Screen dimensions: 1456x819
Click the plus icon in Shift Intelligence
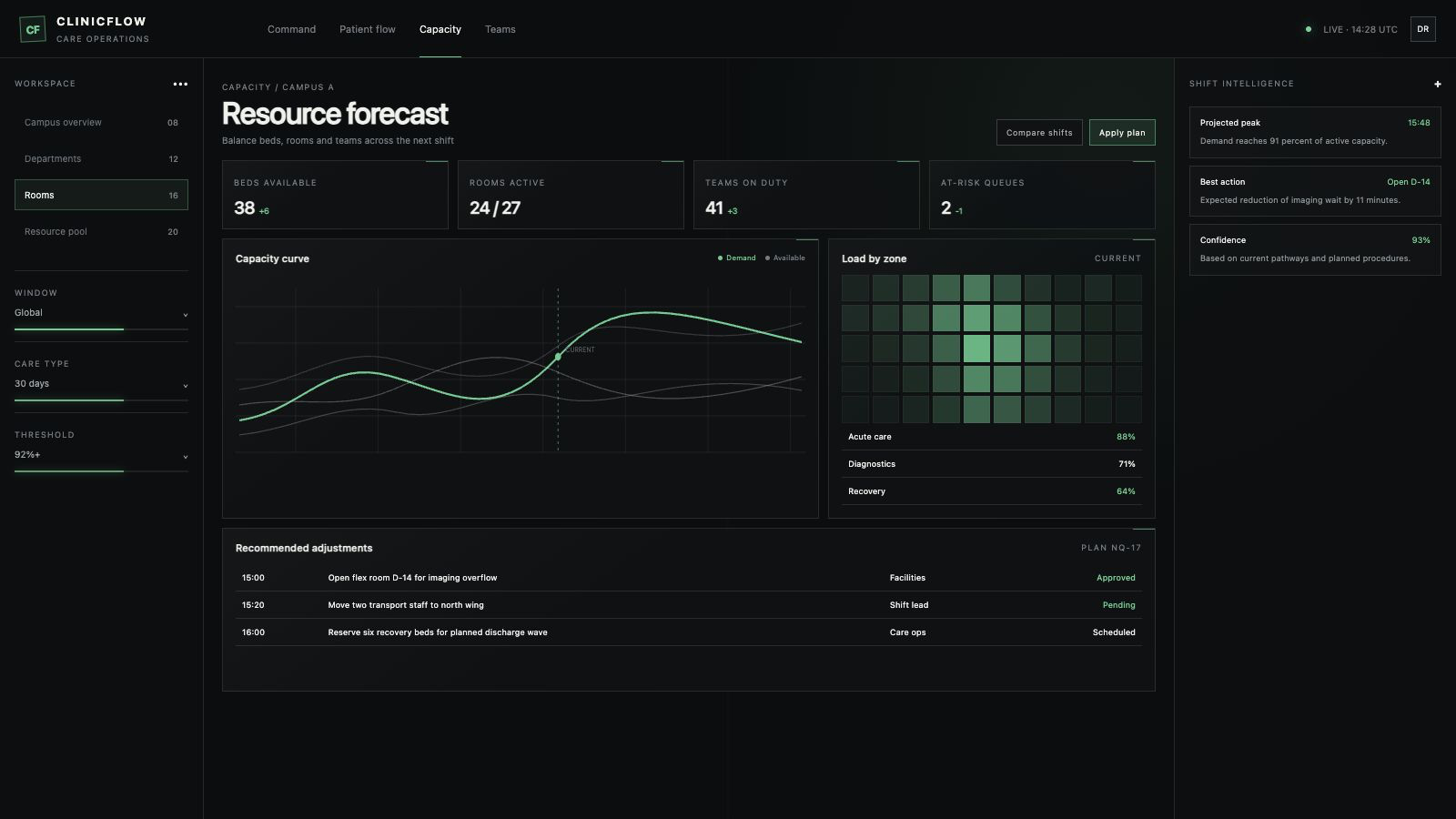pyautogui.click(x=1438, y=84)
